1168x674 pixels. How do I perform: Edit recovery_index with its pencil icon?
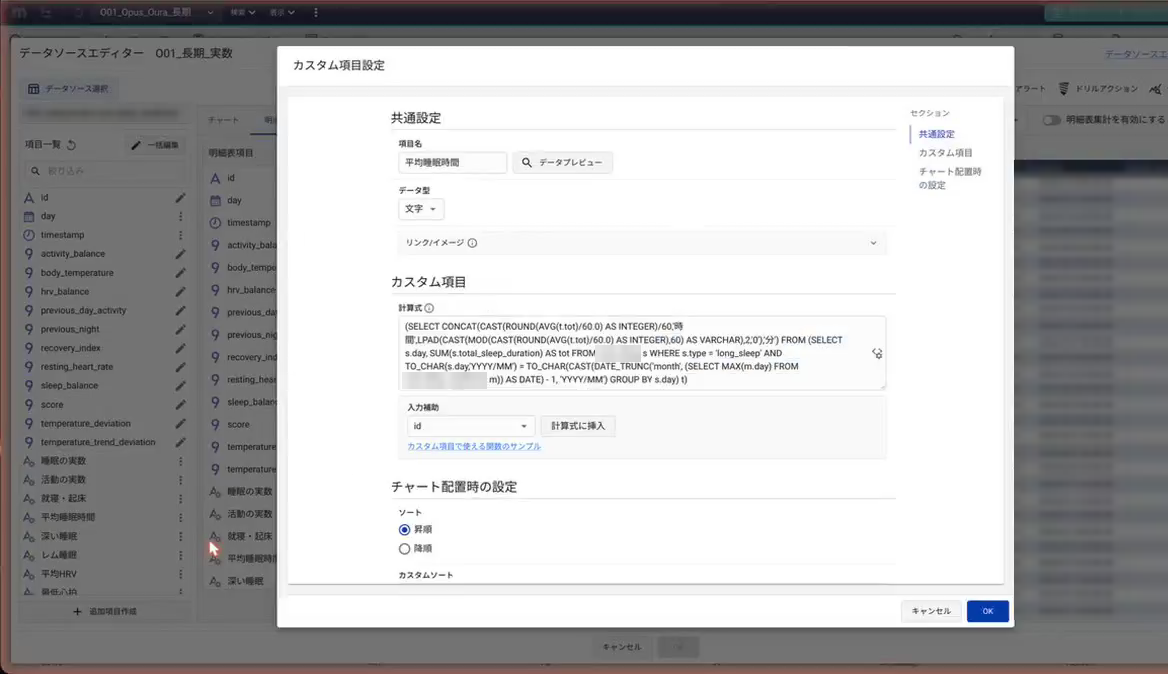click(x=180, y=348)
